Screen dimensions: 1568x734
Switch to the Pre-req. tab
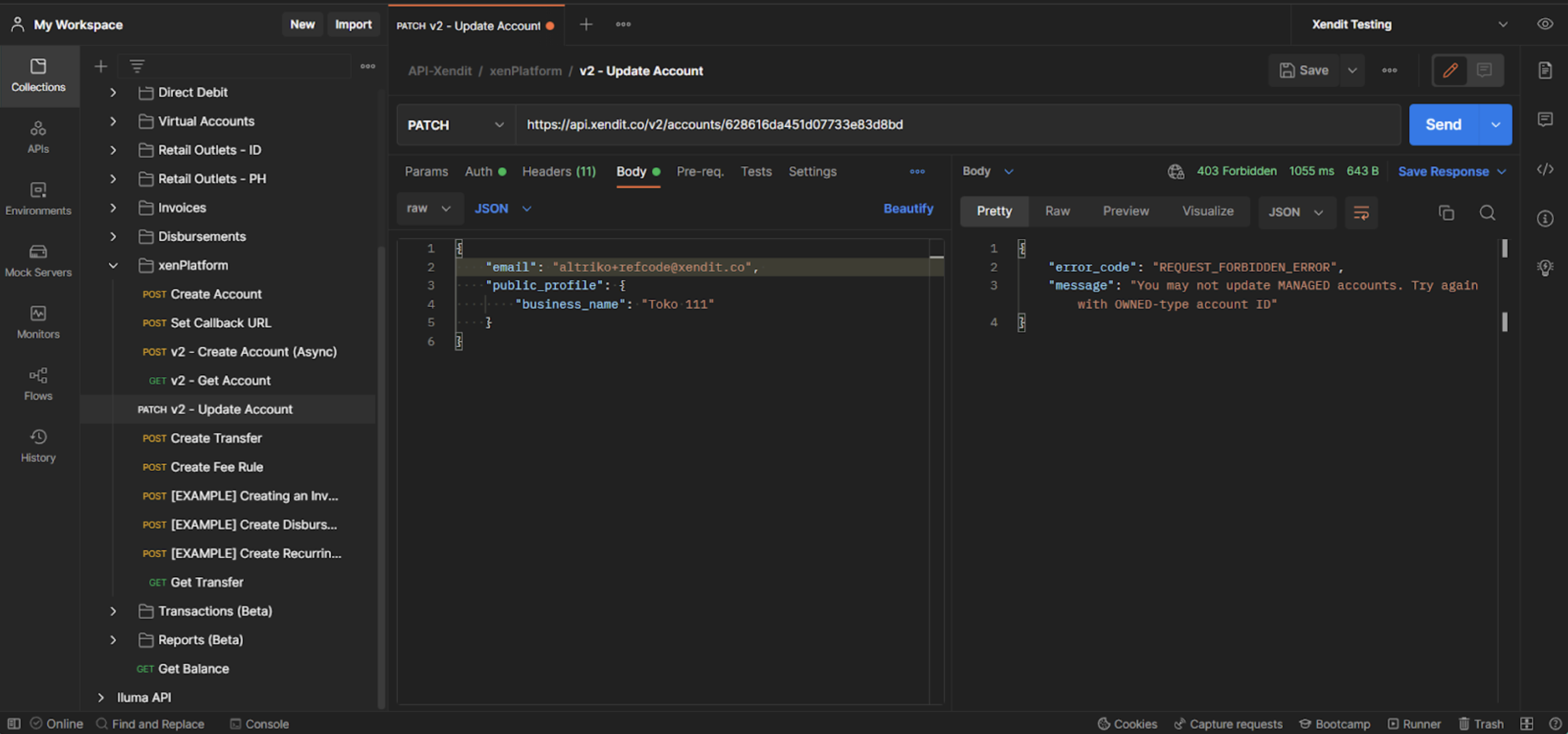(x=700, y=171)
